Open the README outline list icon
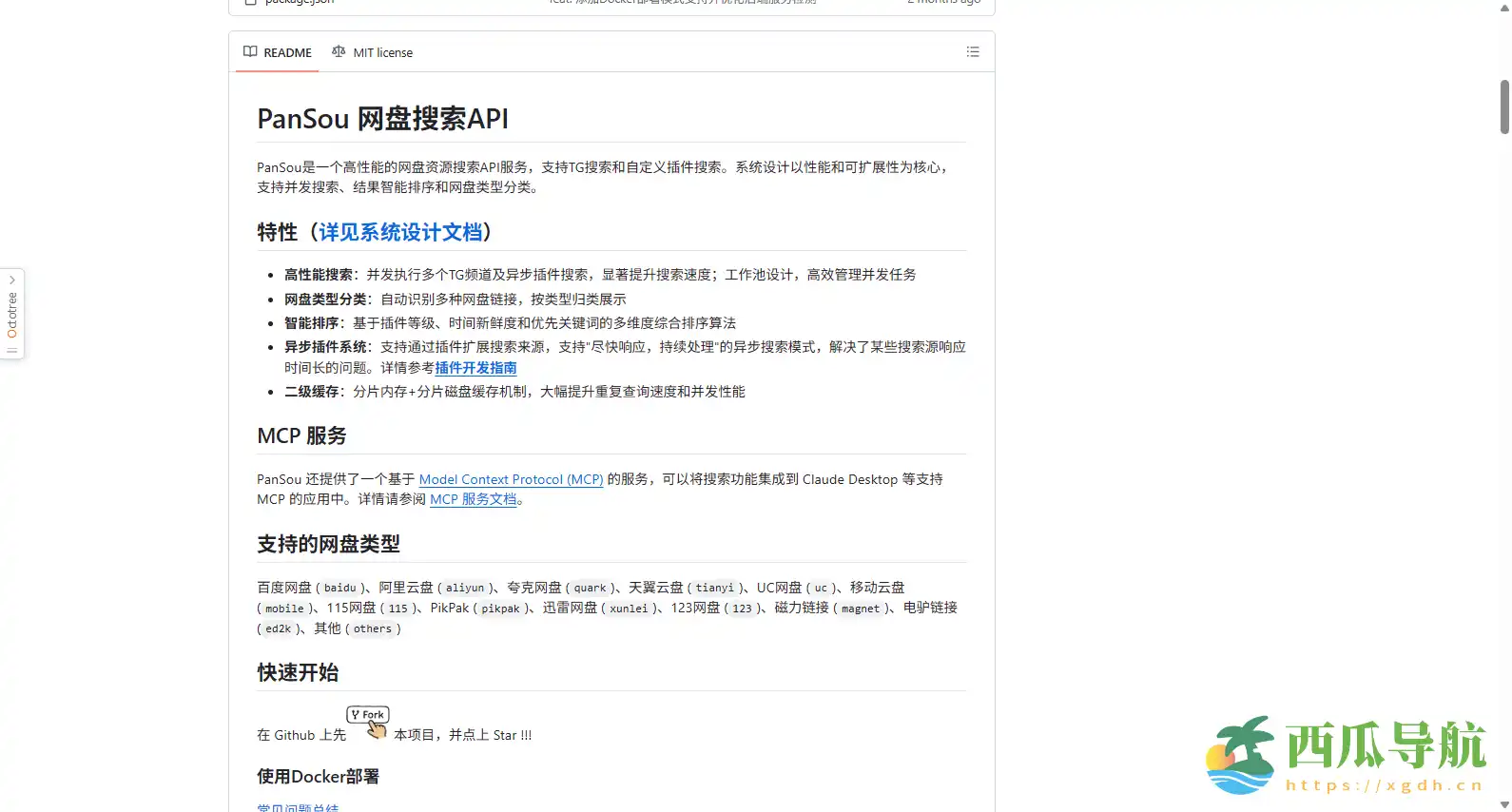The height and width of the screenshot is (812, 1512). [972, 52]
